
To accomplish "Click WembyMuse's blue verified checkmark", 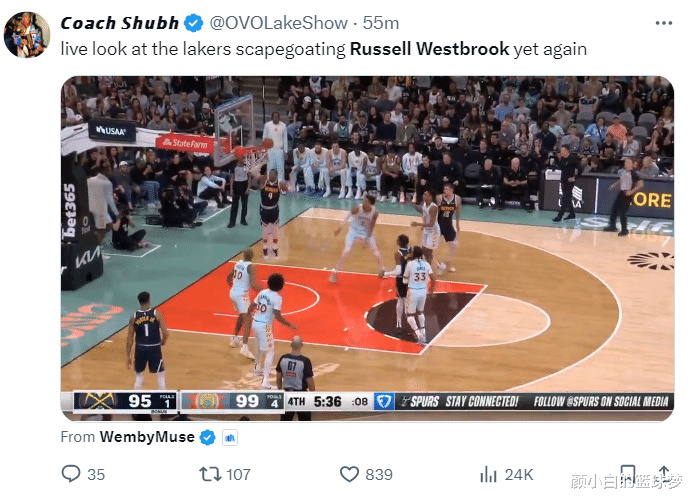I will [207, 437].
